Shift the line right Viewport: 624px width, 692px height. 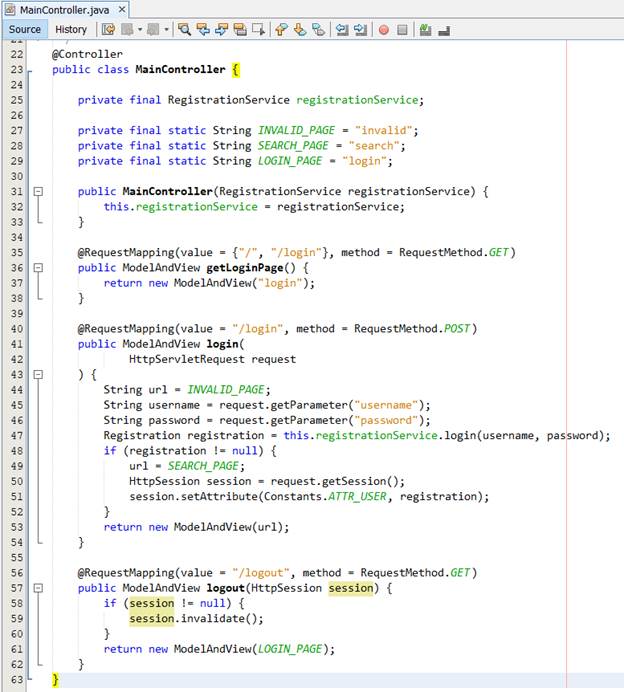(361, 30)
